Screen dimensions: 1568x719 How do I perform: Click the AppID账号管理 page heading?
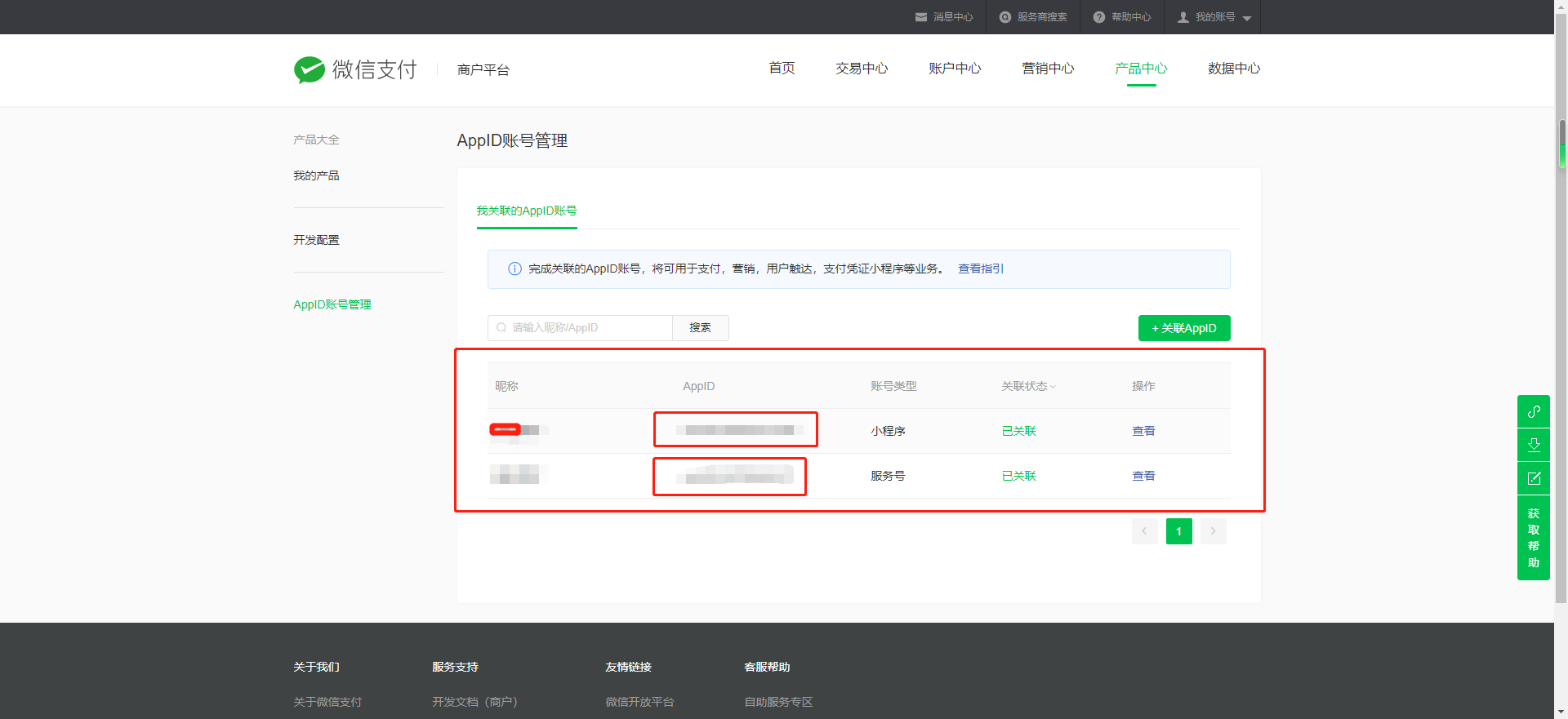tap(512, 140)
